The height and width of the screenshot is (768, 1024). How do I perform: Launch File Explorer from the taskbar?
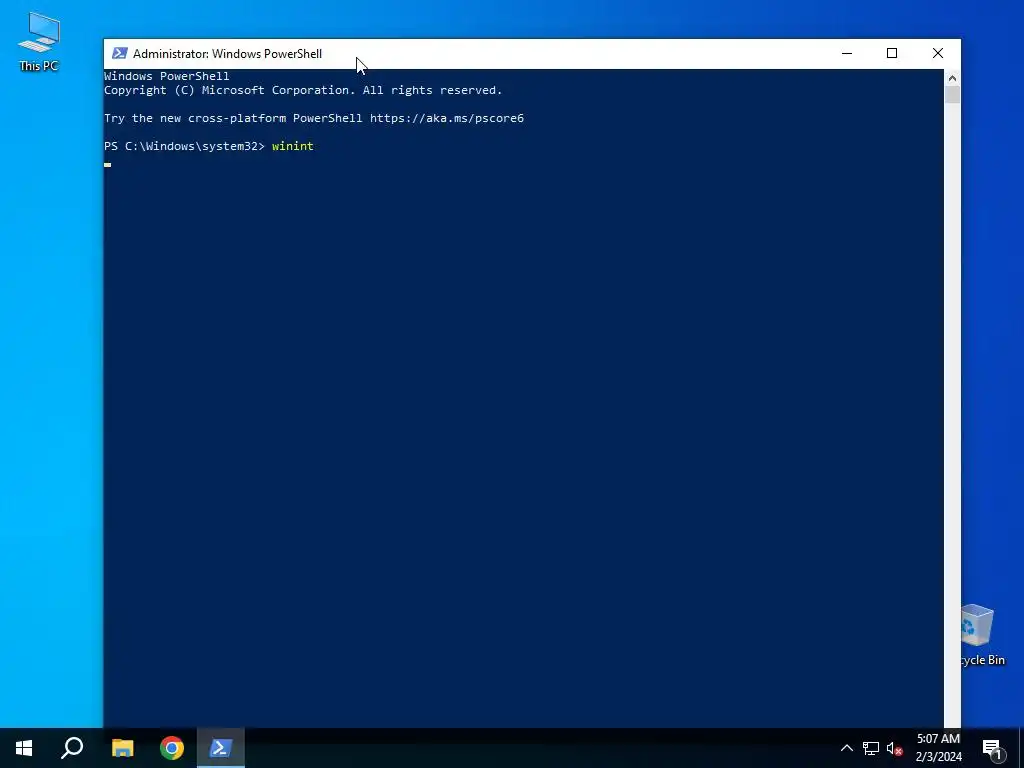tap(122, 748)
